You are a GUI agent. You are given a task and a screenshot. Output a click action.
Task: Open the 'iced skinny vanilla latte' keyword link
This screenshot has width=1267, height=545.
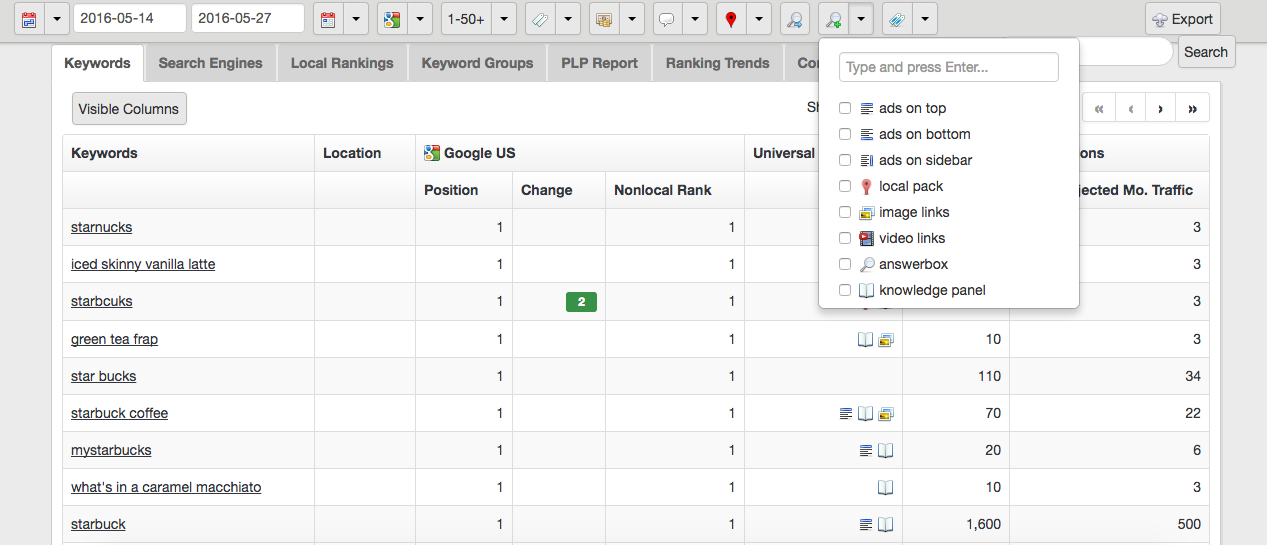(143, 264)
